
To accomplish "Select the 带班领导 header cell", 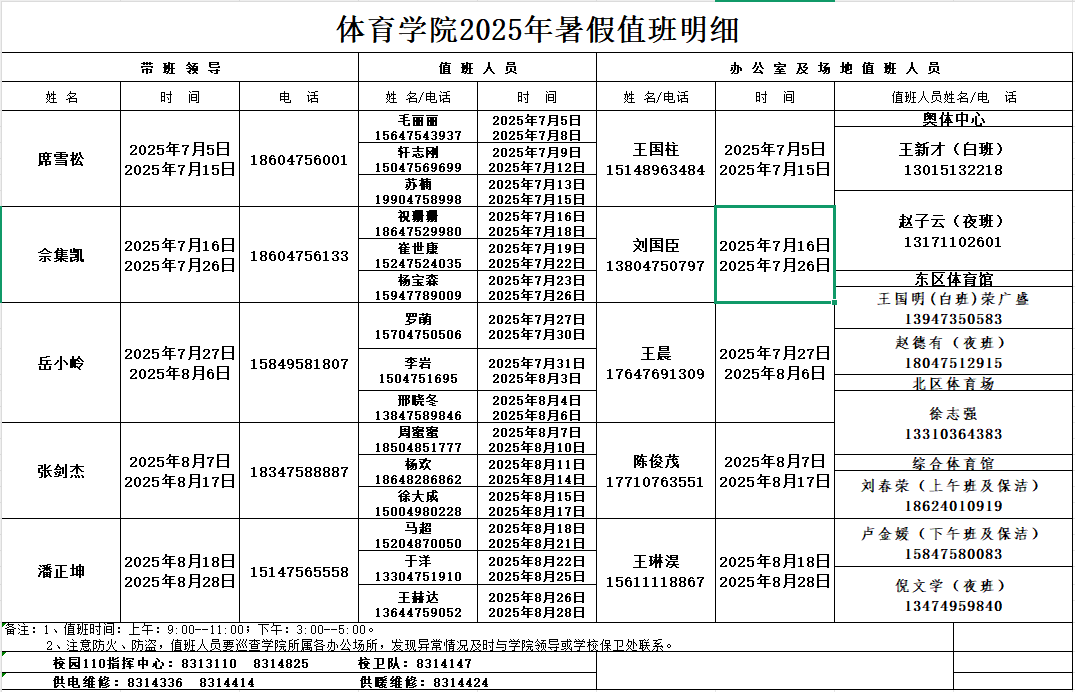I will coord(180,68).
